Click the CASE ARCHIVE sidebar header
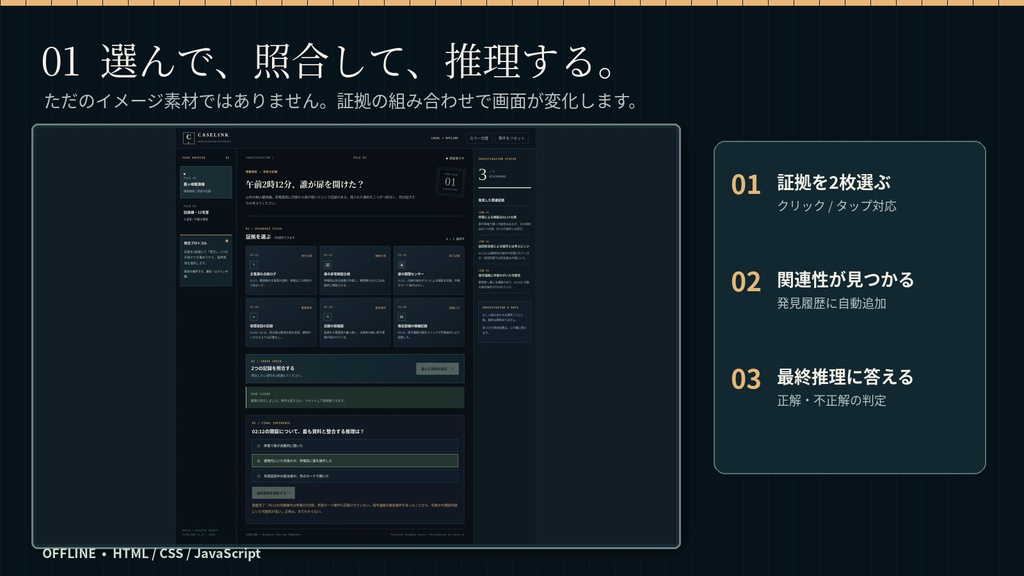The height and width of the screenshot is (576, 1024). click(193, 157)
